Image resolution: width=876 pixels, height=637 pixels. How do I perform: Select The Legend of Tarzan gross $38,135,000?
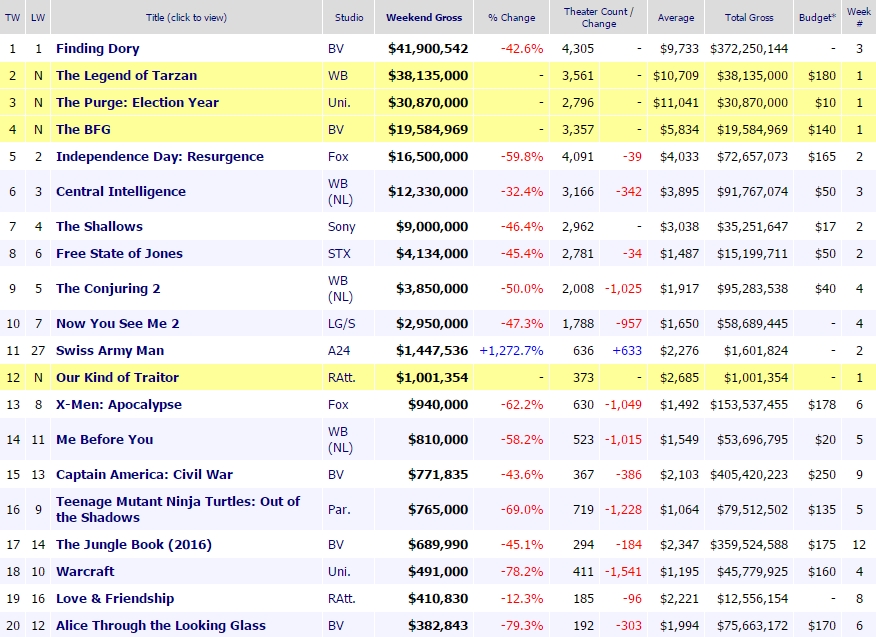click(x=428, y=75)
